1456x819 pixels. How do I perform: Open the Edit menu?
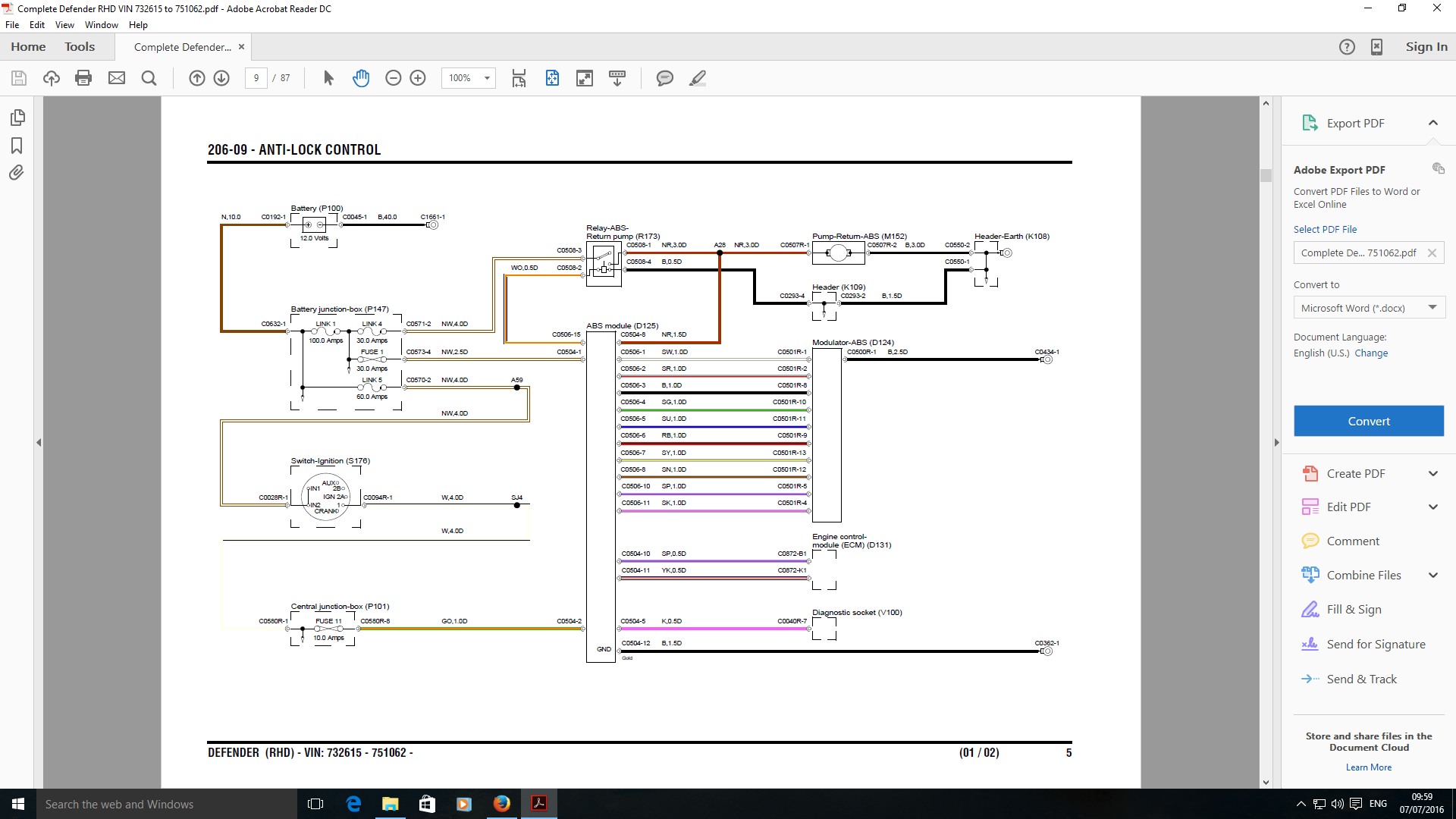click(x=37, y=25)
